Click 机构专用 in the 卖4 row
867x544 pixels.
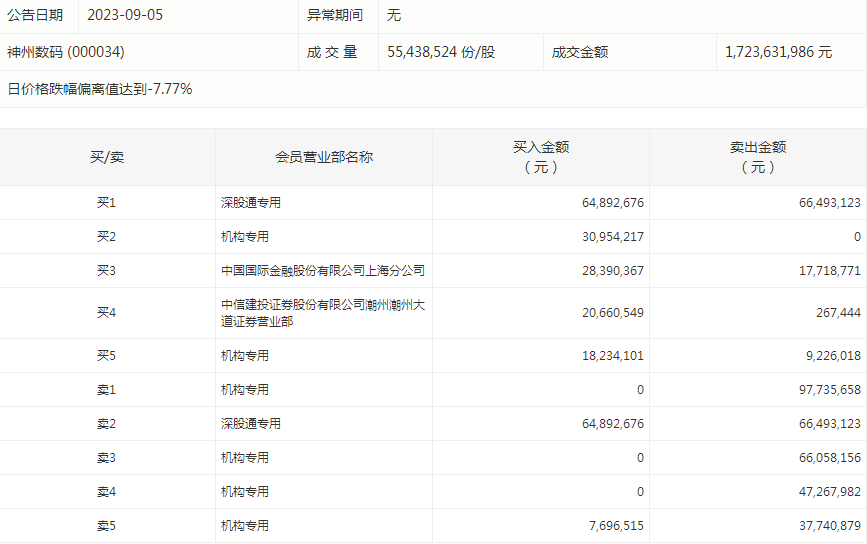pos(245,492)
